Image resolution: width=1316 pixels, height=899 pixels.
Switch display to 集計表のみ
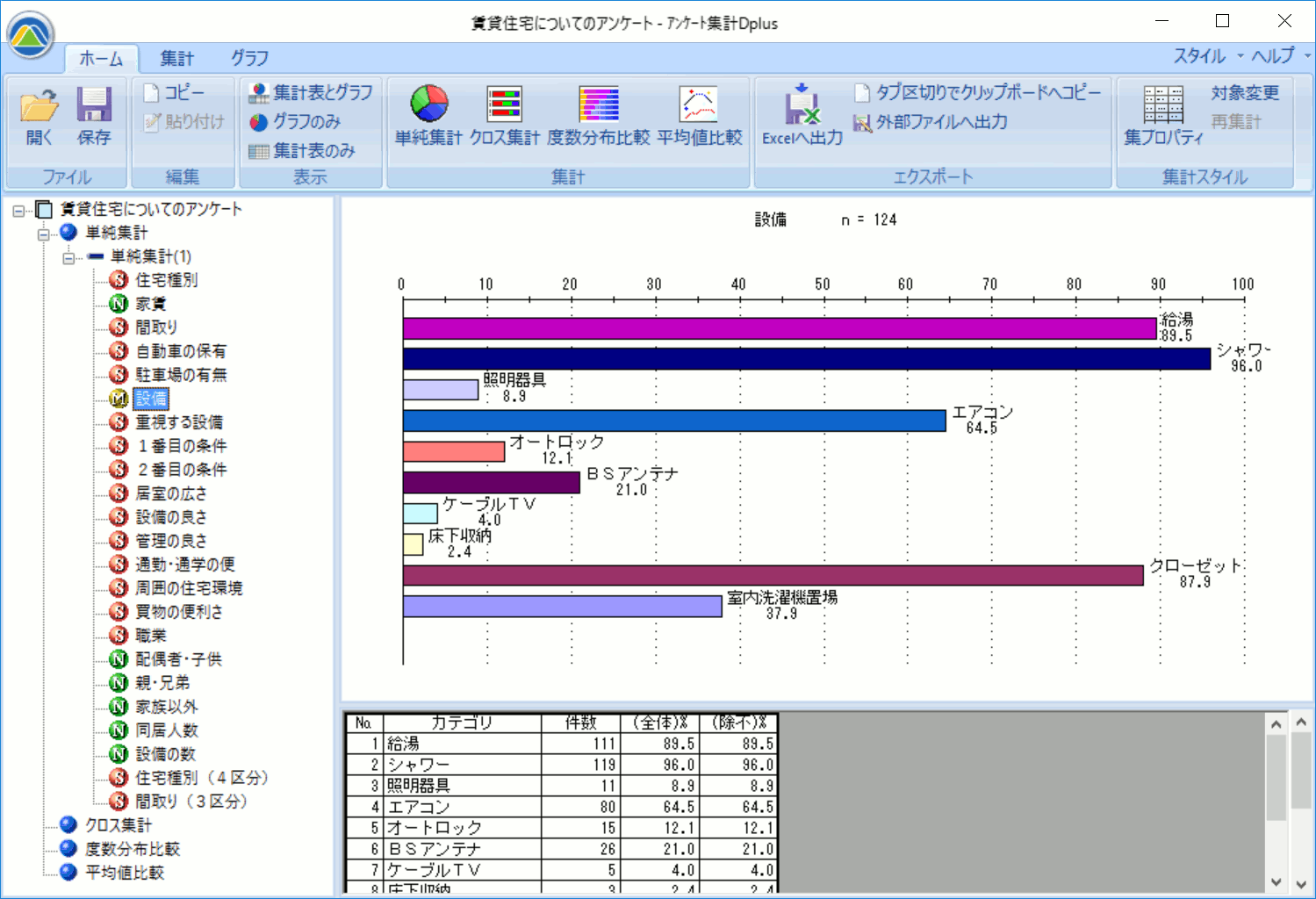pyautogui.click(x=302, y=151)
